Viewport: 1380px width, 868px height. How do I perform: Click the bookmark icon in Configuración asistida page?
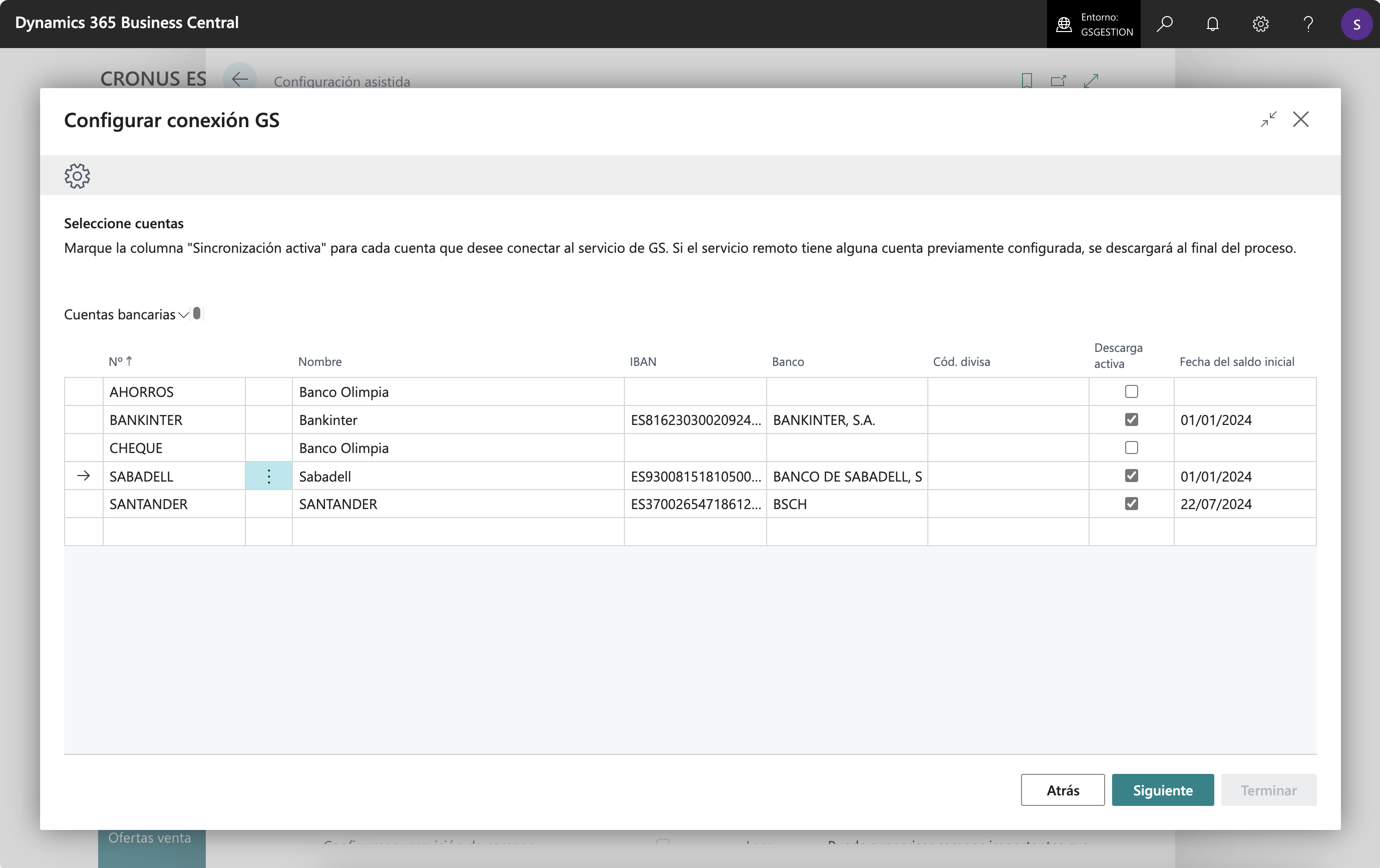[1026, 81]
